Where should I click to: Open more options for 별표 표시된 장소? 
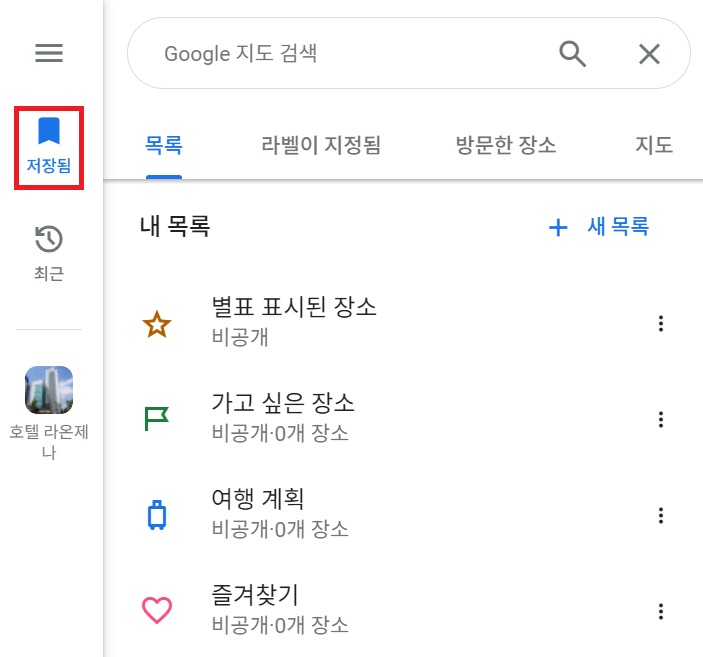(x=660, y=323)
